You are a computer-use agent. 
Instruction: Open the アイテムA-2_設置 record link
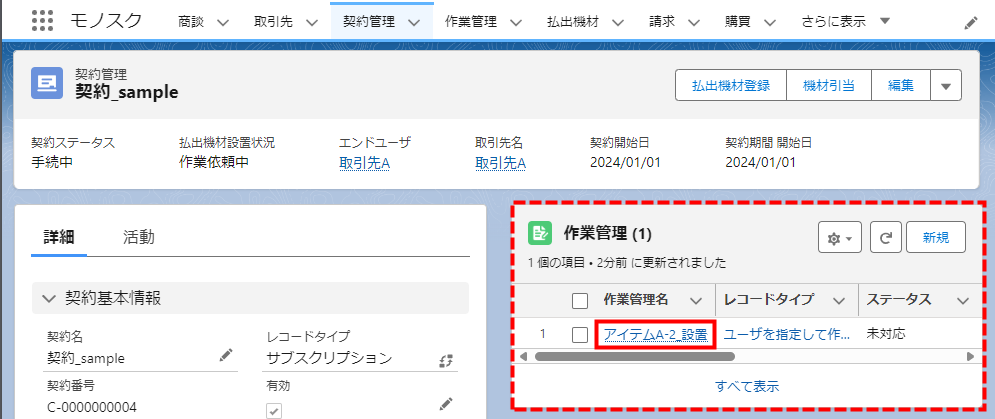click(655, 334)
